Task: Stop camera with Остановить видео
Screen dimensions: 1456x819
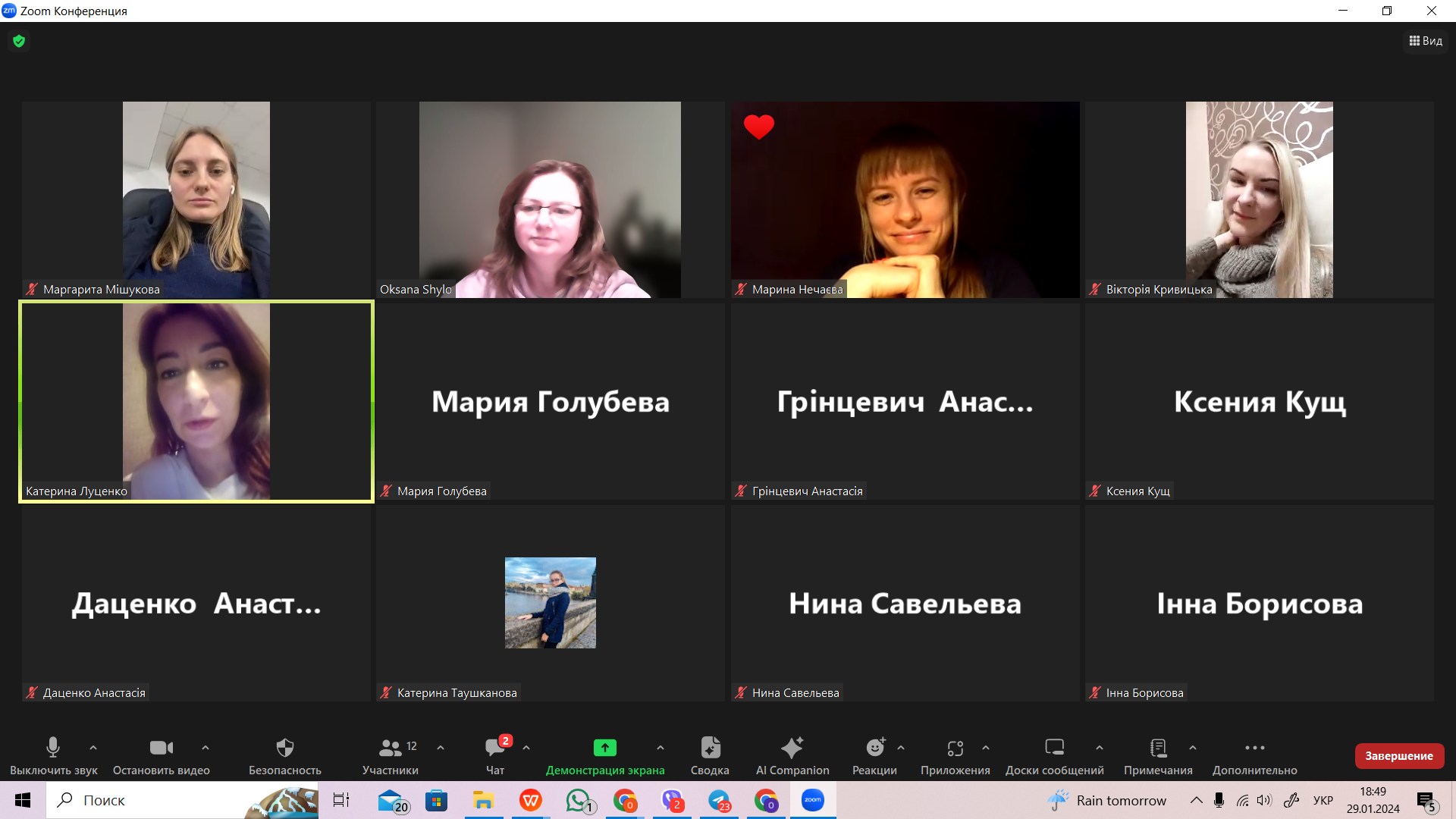Action: 161,756
